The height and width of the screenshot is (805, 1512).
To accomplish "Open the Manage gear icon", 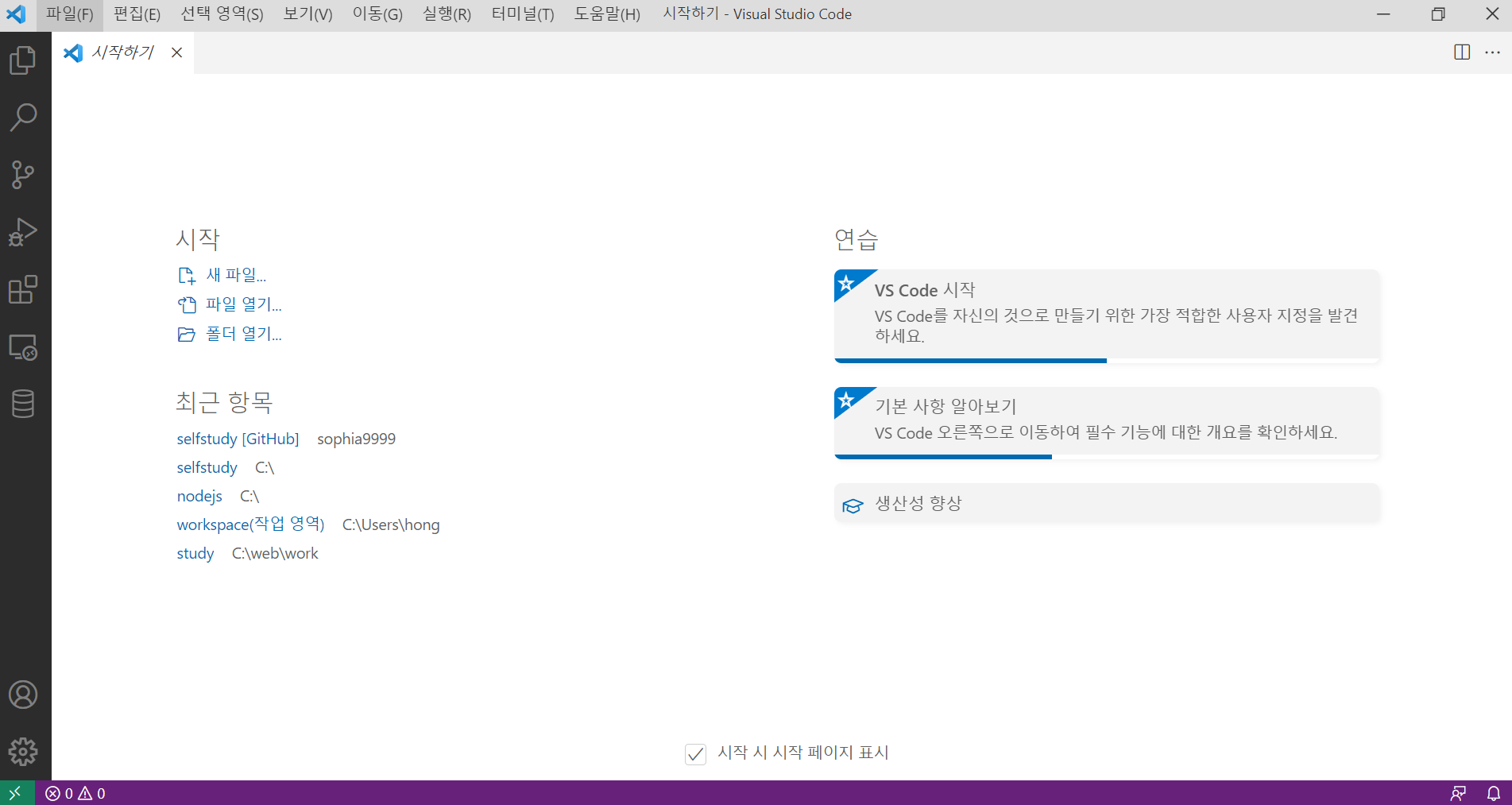I will pyautogui.click(x=23, y=752).
